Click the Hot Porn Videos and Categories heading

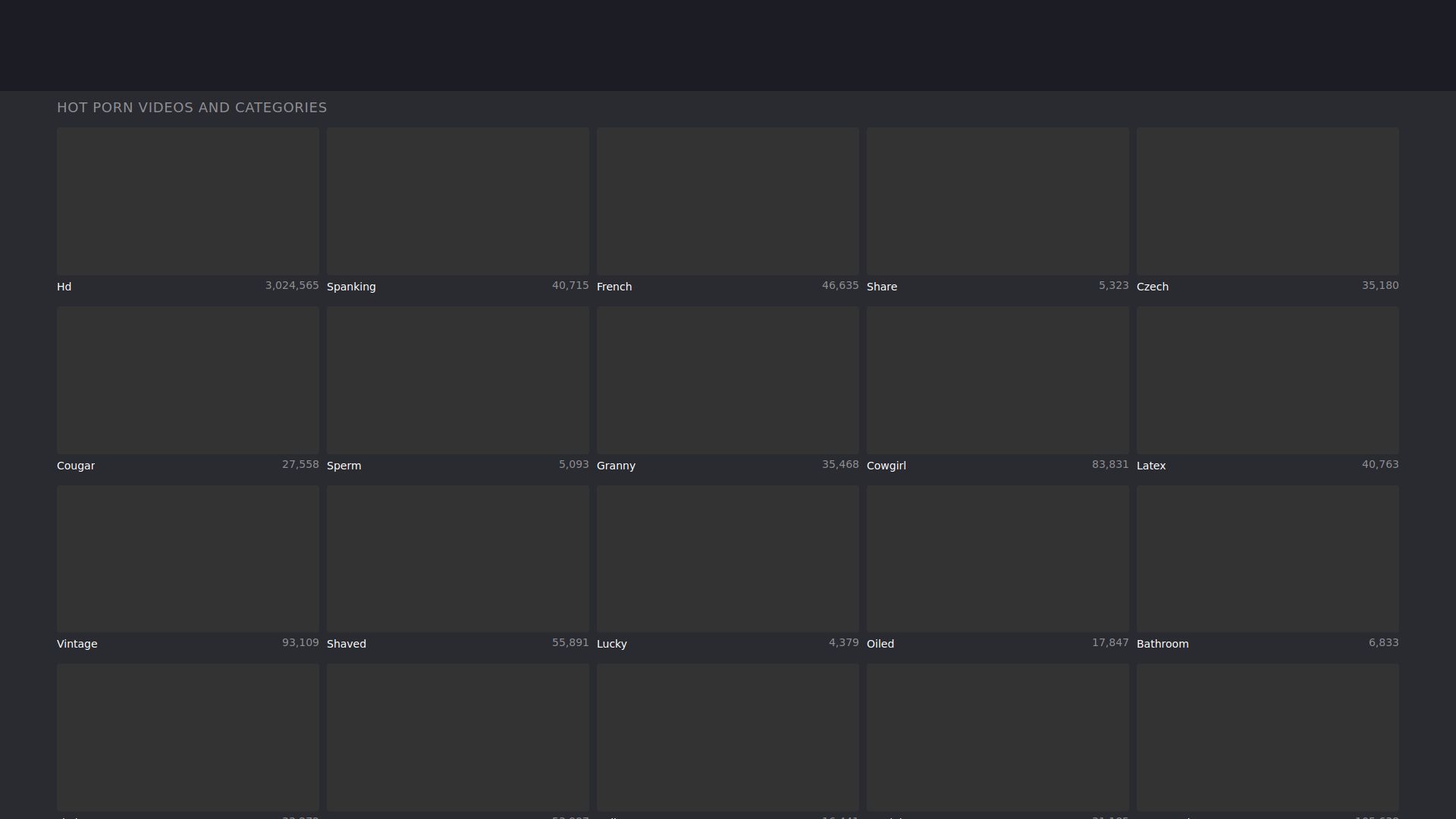click(192, 108)
